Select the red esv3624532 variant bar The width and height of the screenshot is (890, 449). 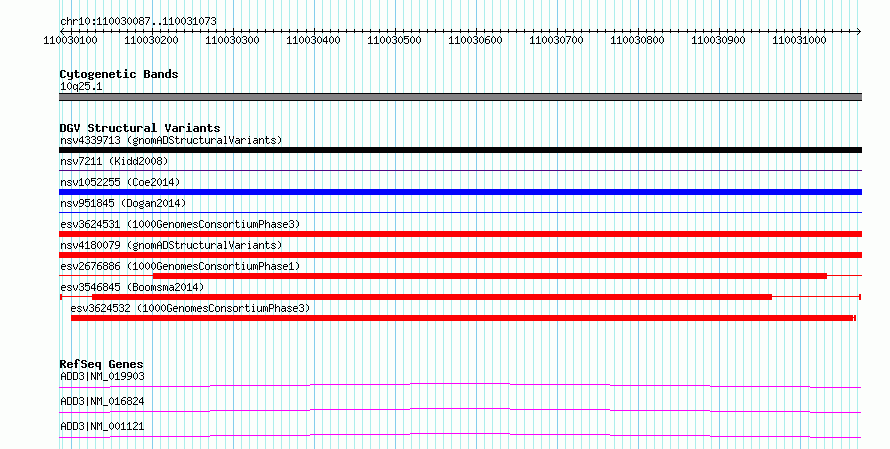pos(463,318)
